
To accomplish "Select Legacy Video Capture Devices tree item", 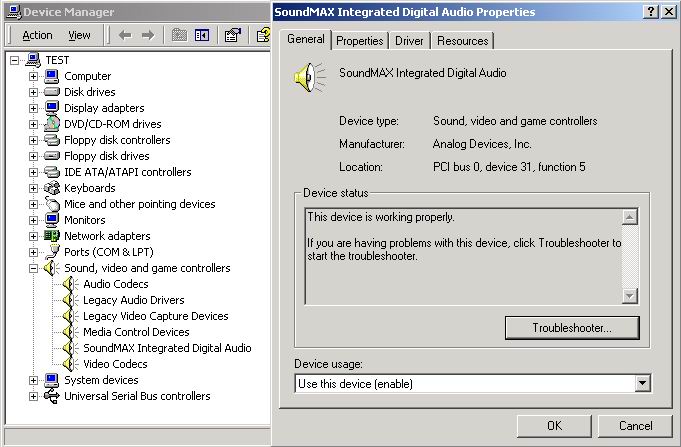I will (155, 316).
